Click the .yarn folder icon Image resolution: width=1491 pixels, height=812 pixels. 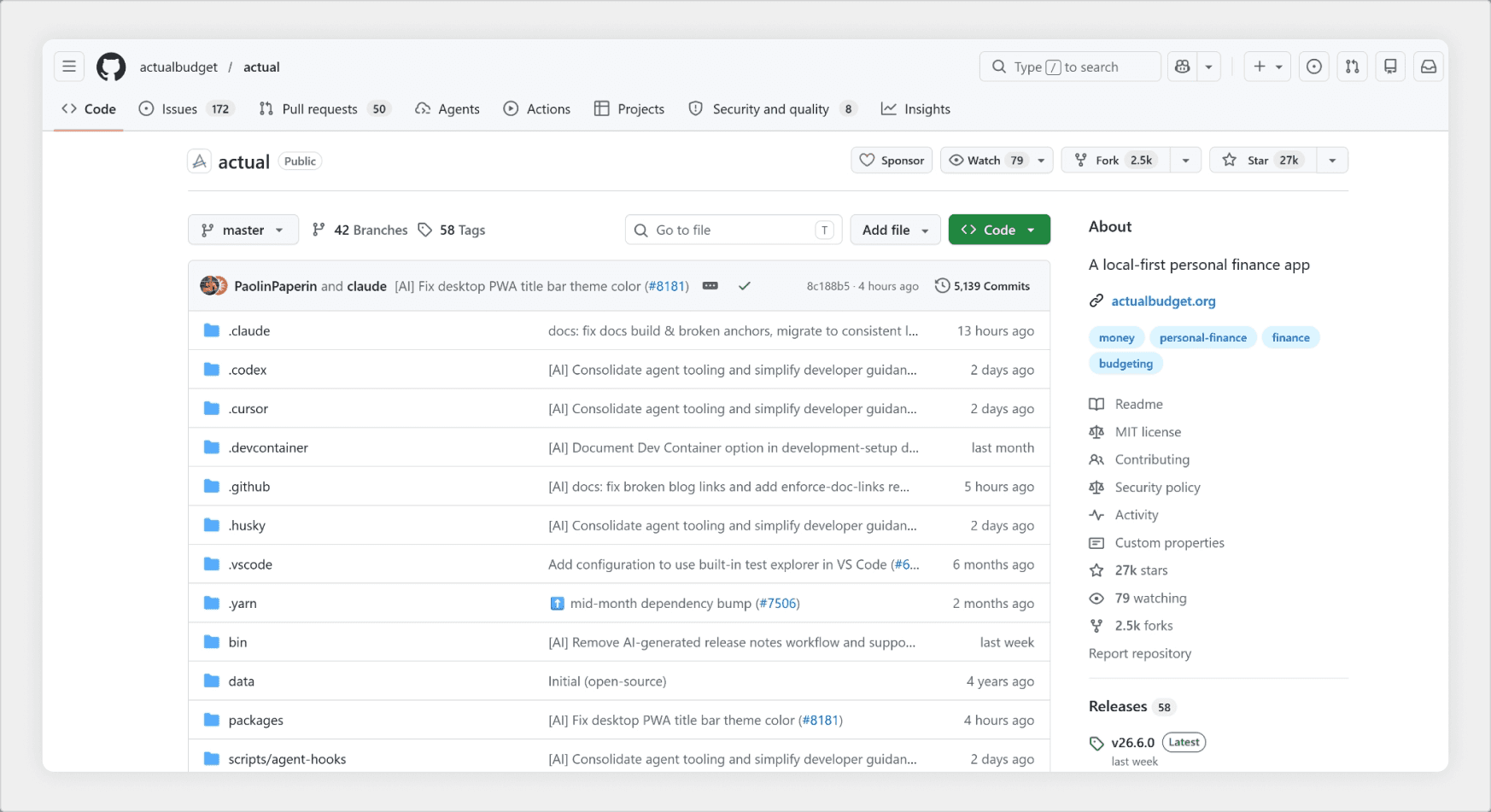click(212, 603)
